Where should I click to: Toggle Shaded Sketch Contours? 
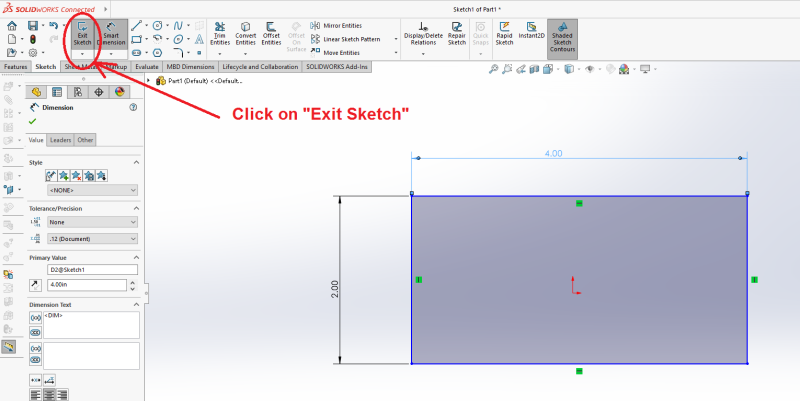562,37
